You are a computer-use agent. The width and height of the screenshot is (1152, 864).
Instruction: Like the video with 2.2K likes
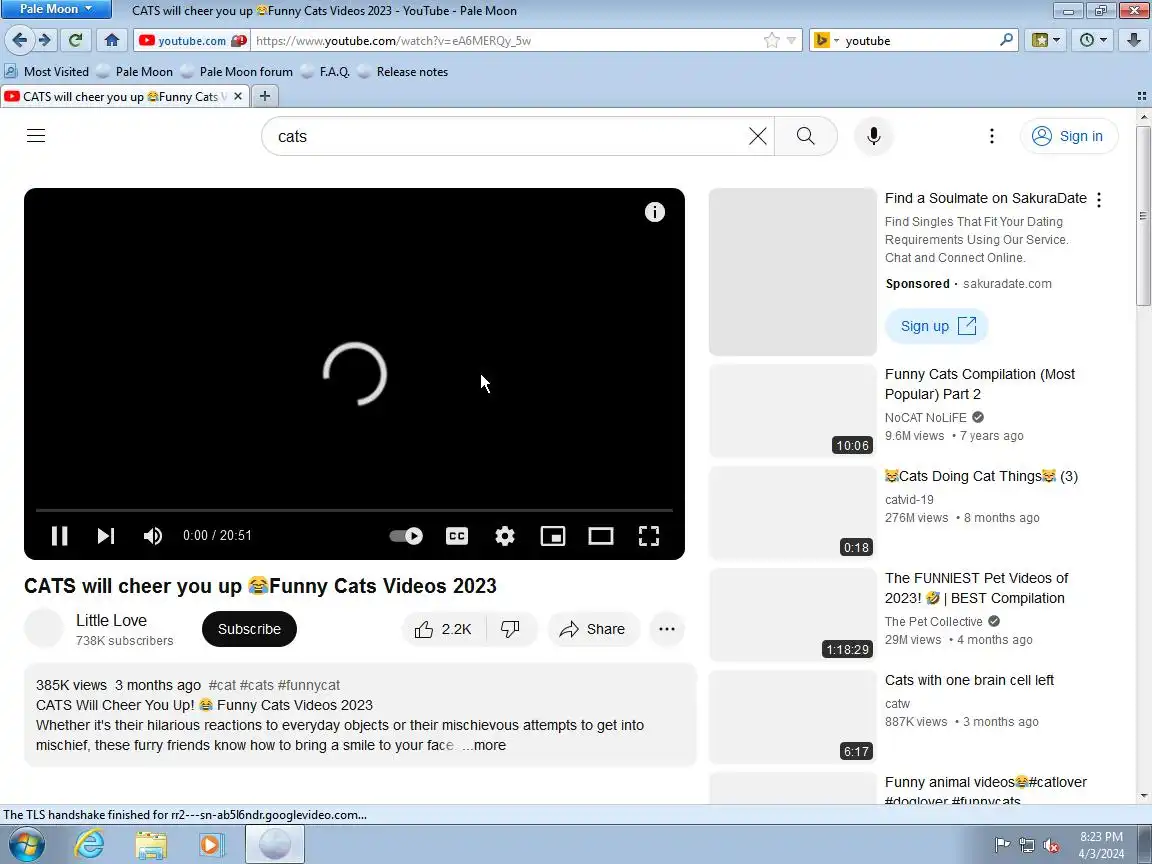click(443, 629)
